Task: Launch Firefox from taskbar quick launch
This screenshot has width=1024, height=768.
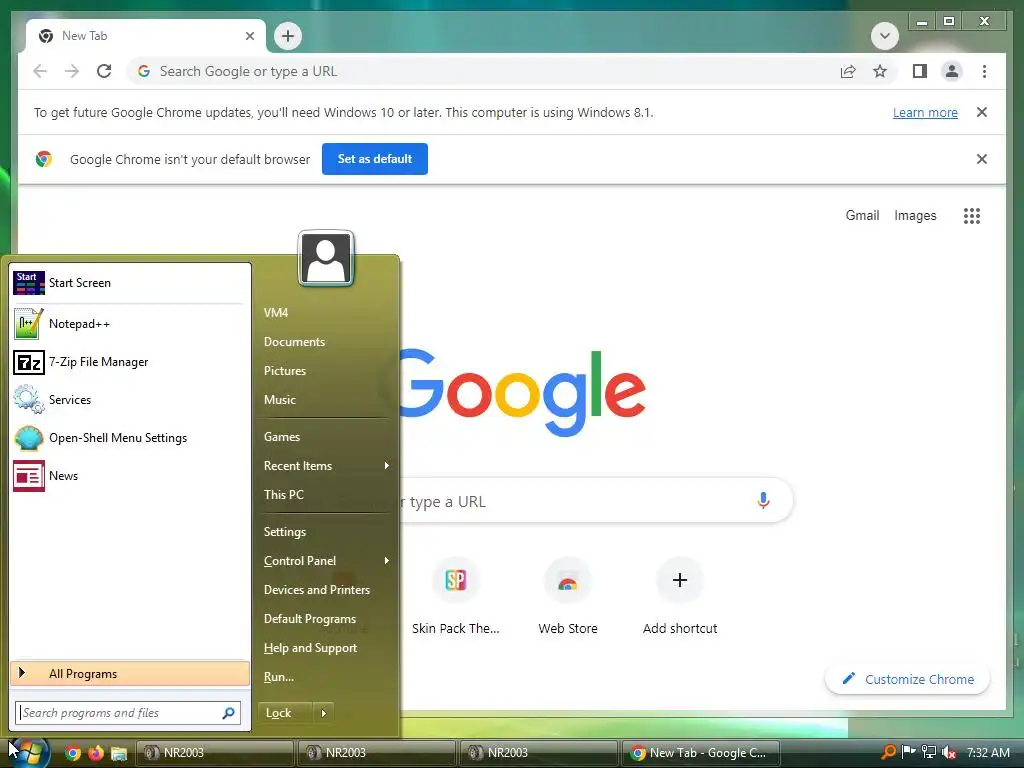Action: click(95, 753)
